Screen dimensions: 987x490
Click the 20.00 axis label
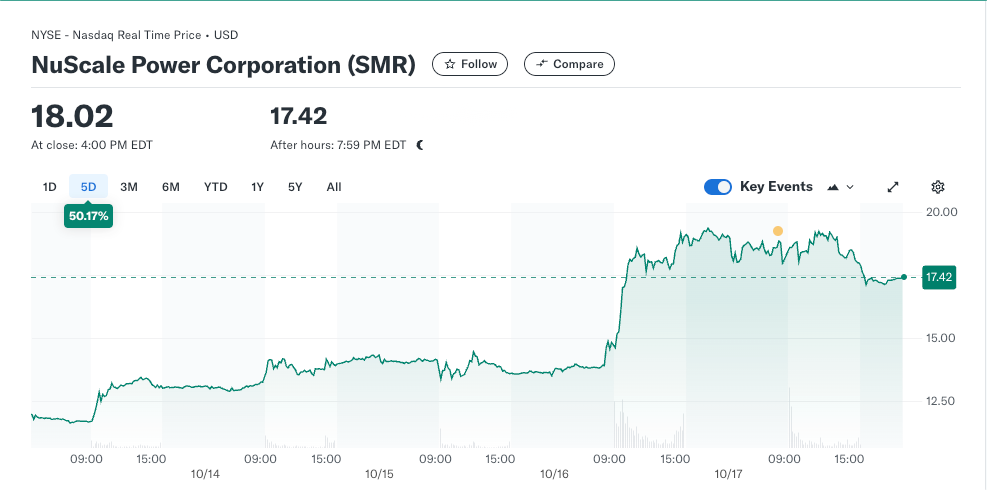(942, 212)
